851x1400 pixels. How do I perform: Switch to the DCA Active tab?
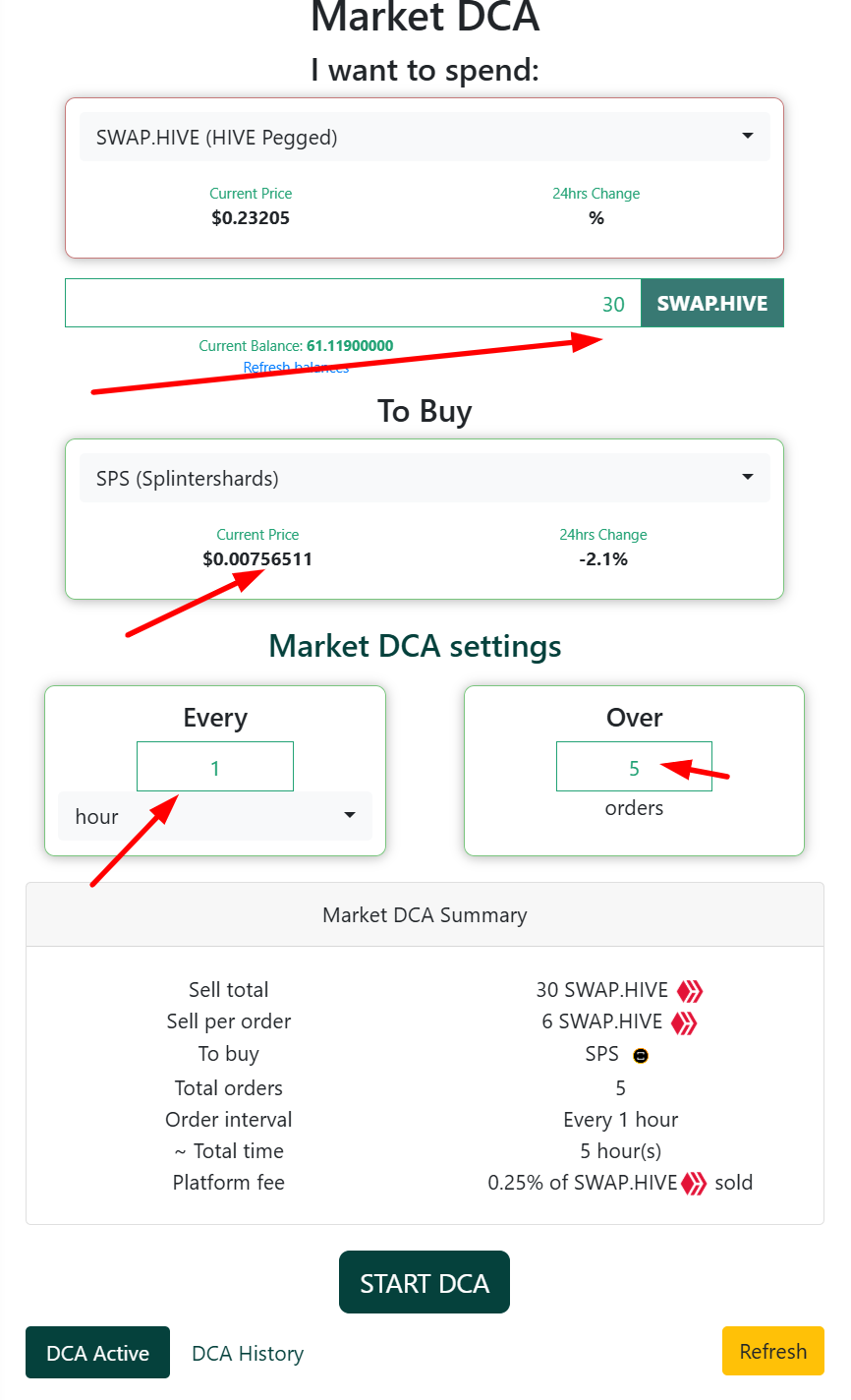(97, 1353)
